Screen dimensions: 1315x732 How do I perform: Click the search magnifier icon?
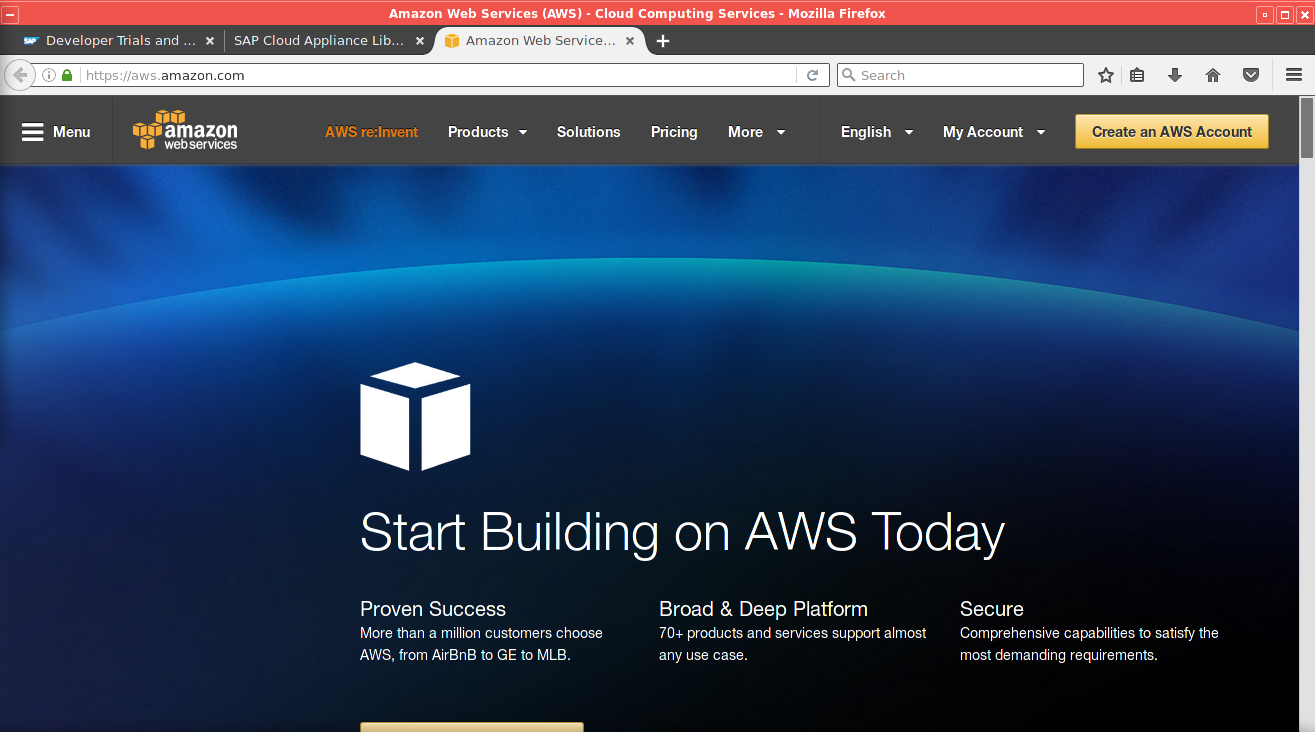coord(848,75)
